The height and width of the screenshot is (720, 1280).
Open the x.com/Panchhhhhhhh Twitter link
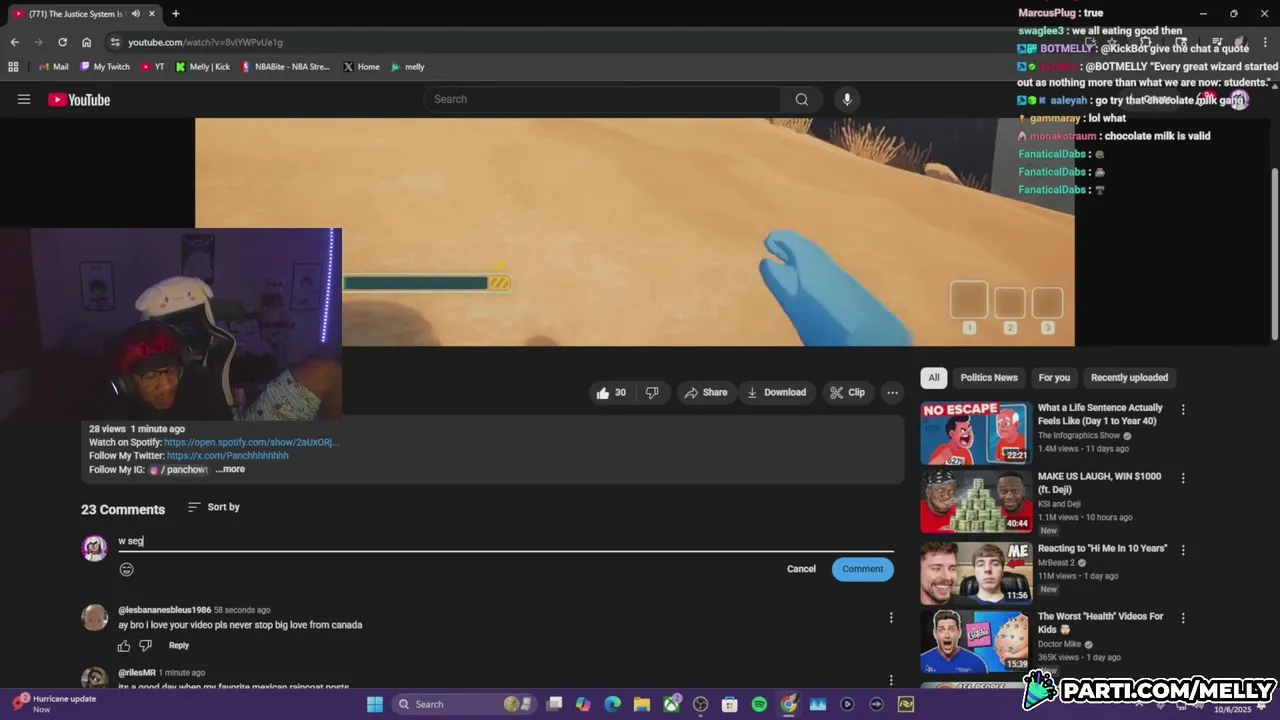click(228, 455)
